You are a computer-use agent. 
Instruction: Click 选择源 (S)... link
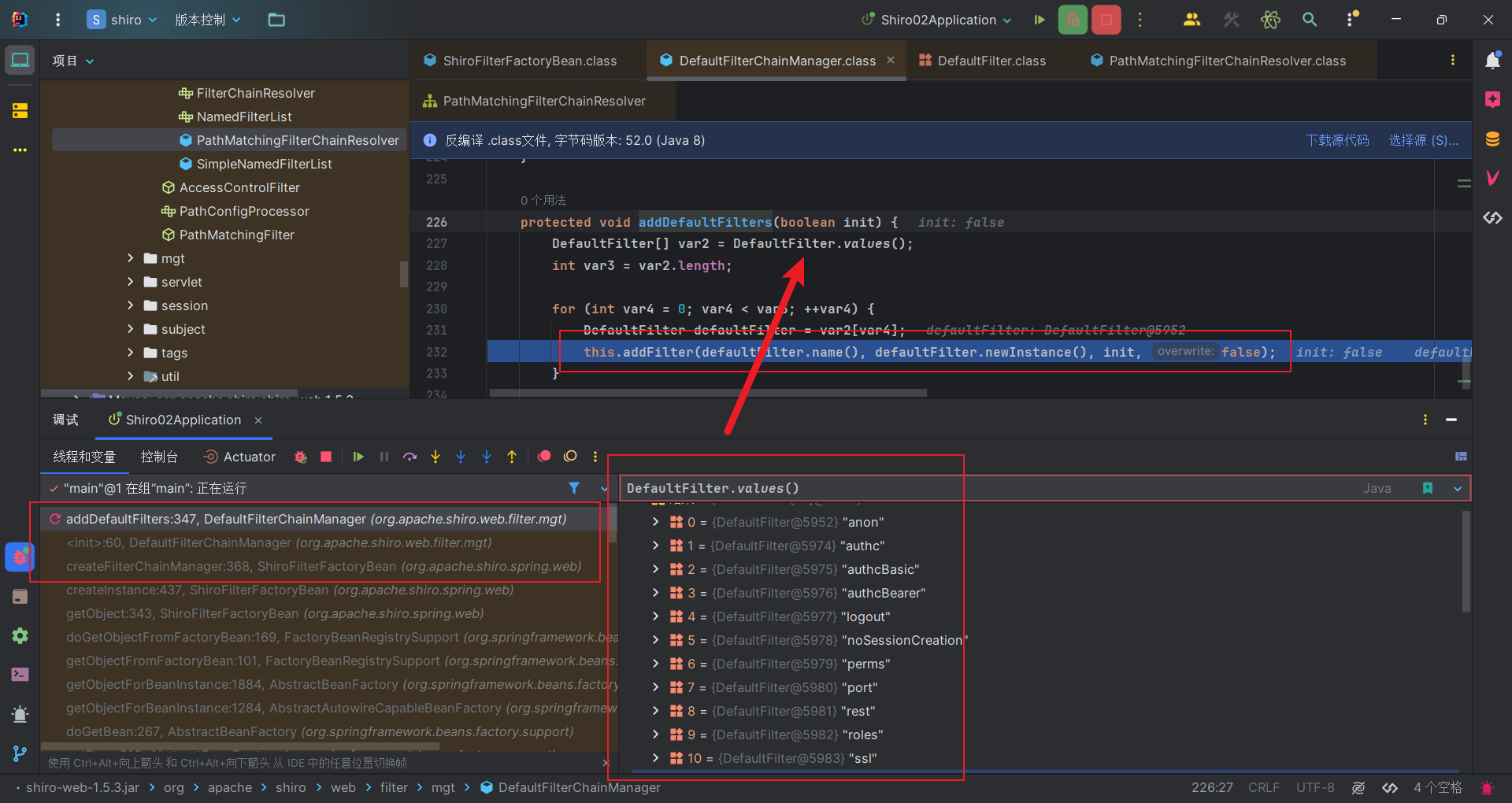(x=1424, y=140)
